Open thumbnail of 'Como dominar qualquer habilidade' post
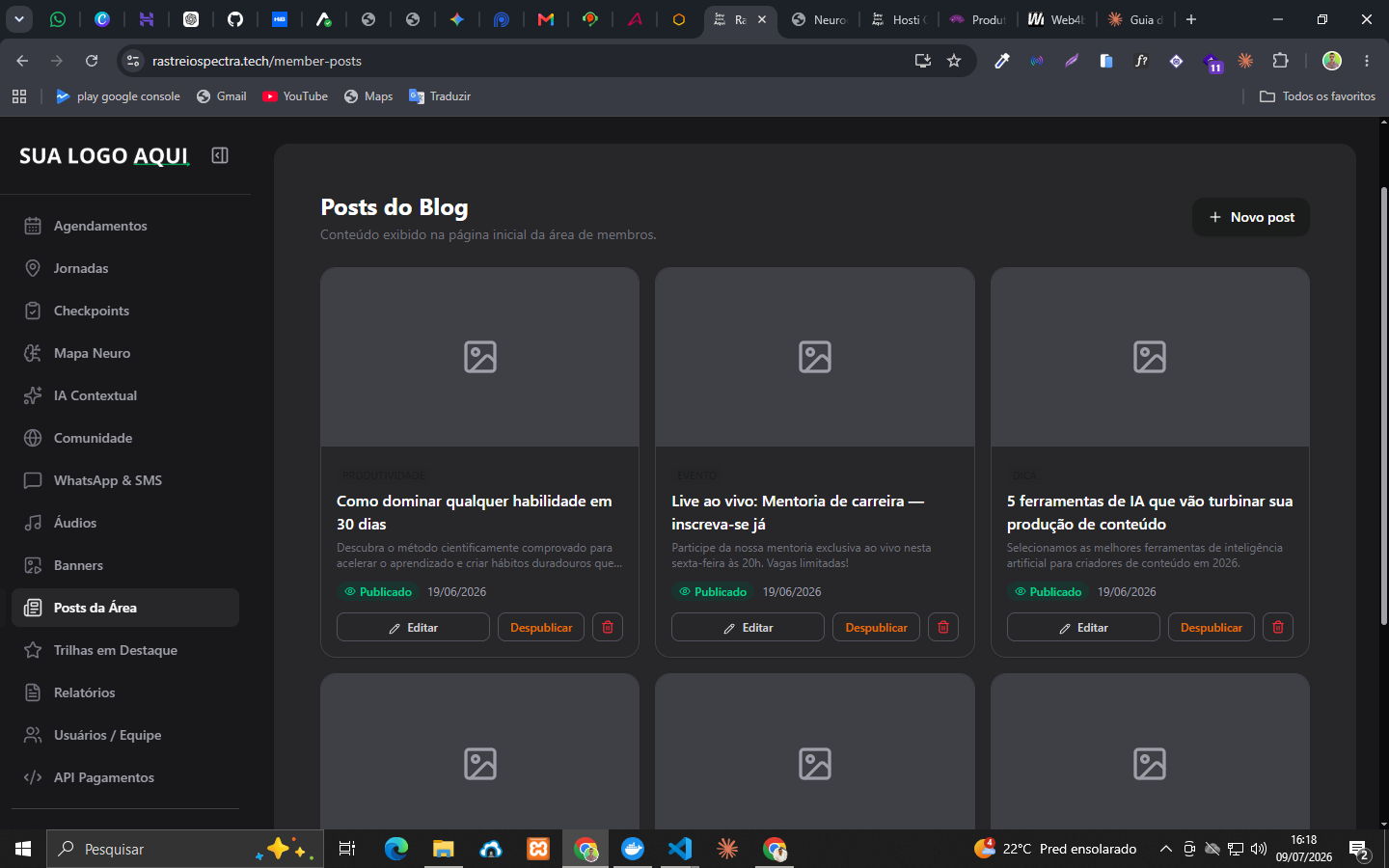The width and height of the screenshot is (1389, 868). tap(479, 357)
